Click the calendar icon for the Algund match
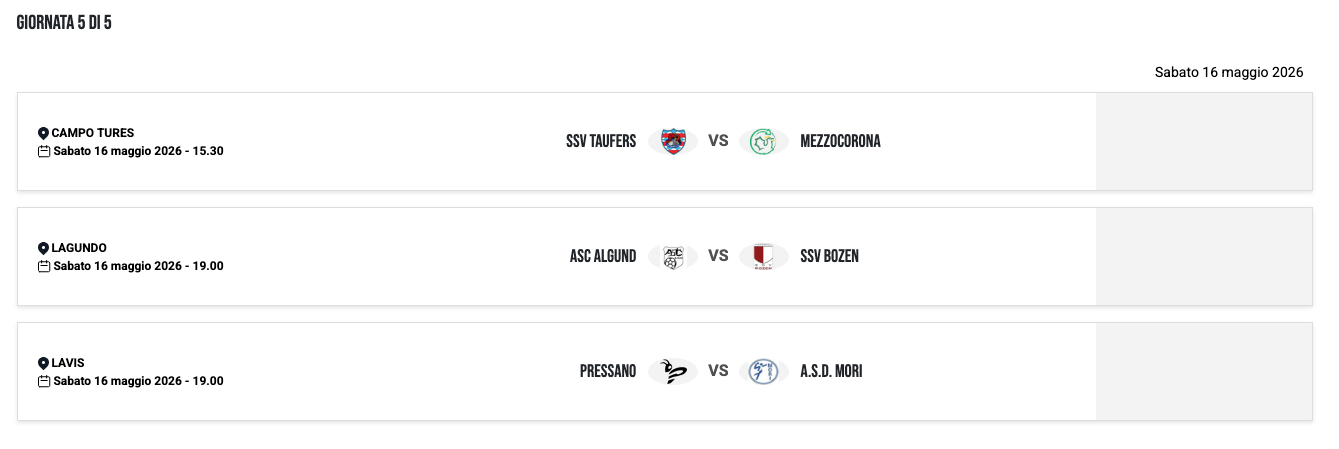1339x449 pixels. [44, 266]
